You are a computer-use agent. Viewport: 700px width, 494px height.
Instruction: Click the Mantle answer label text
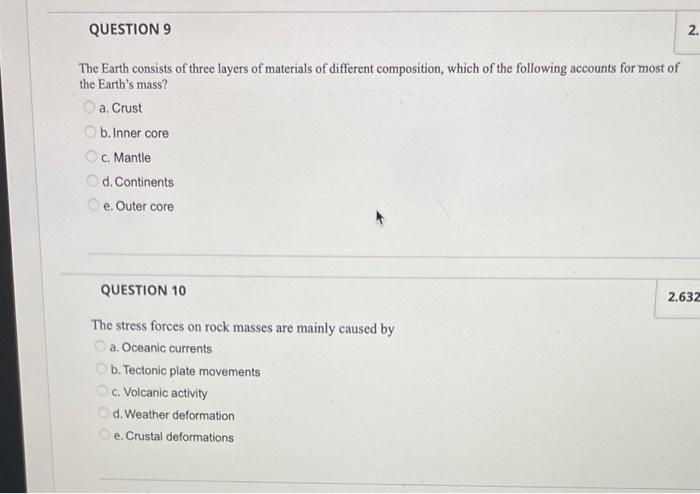coord(132,158)
